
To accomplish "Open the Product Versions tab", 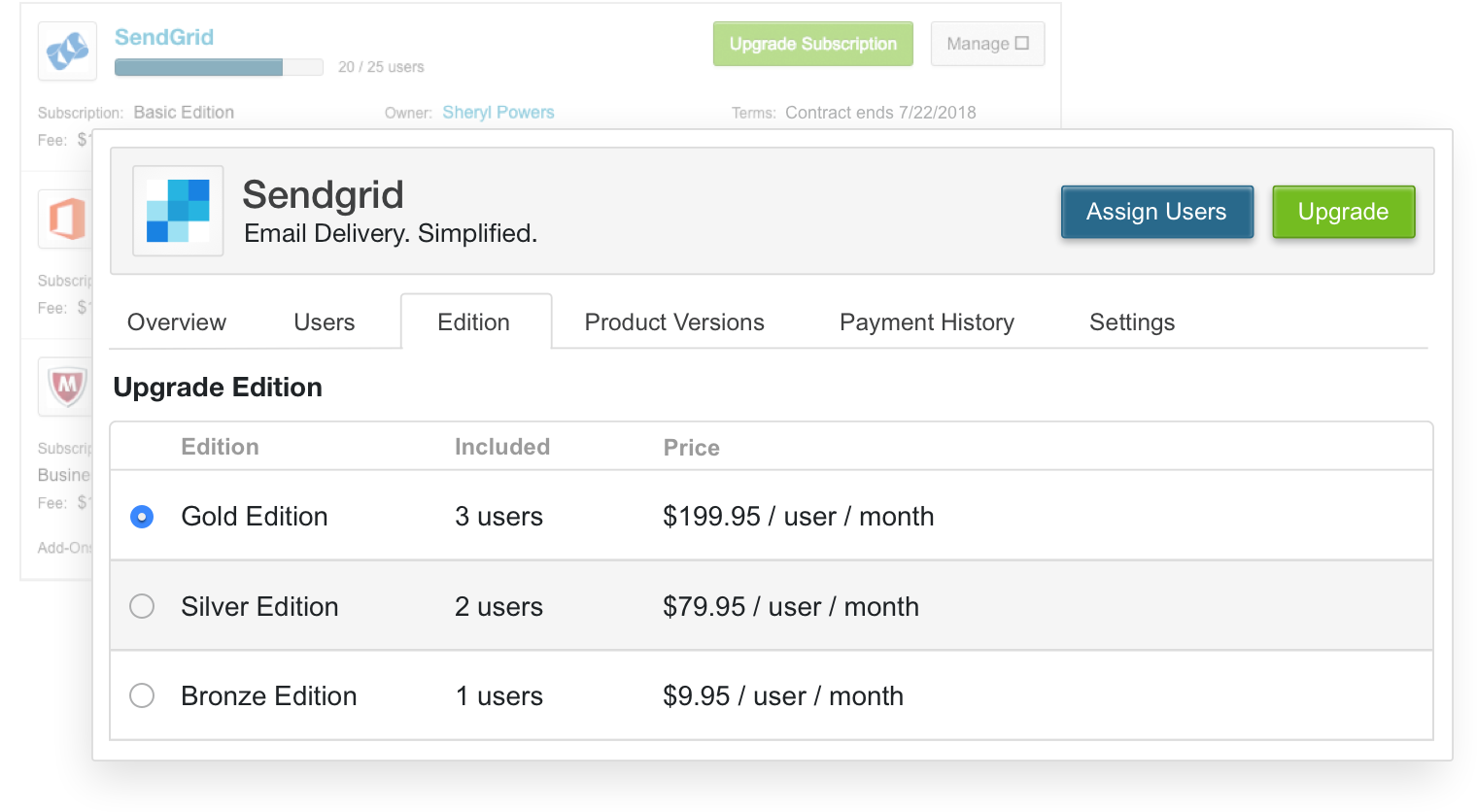I will point(674,322).
